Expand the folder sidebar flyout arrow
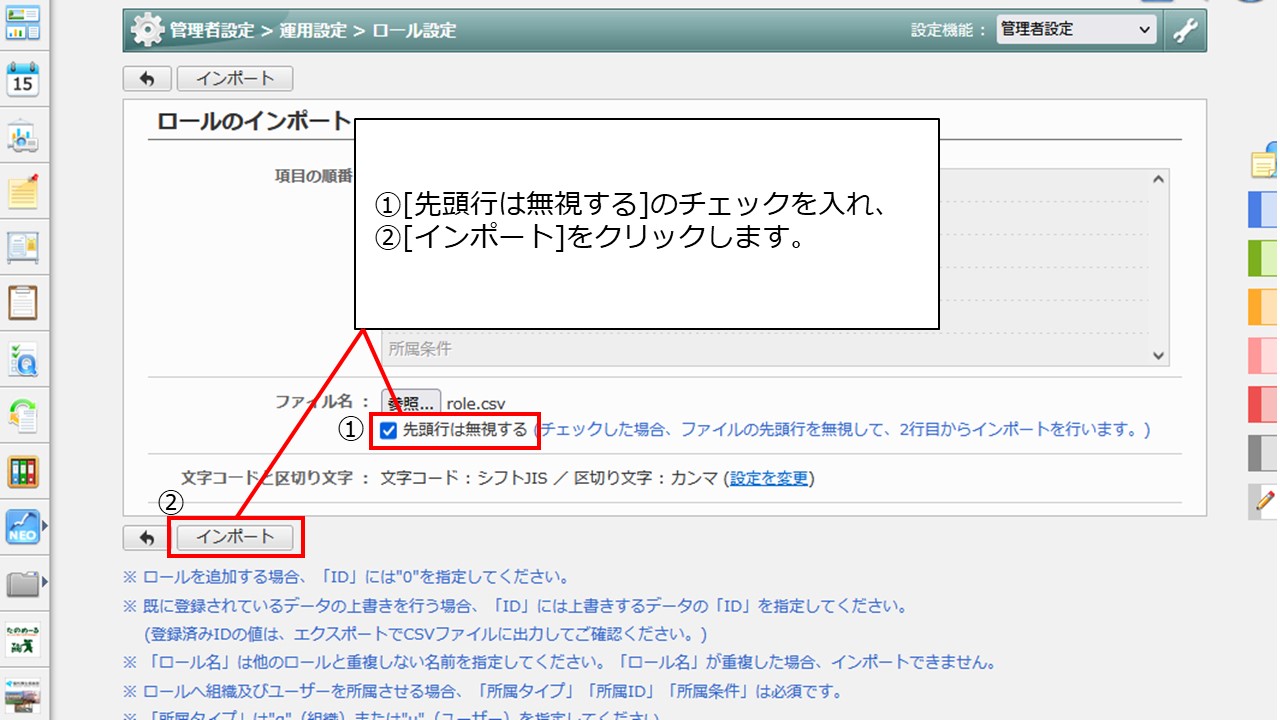 (44, 582)
